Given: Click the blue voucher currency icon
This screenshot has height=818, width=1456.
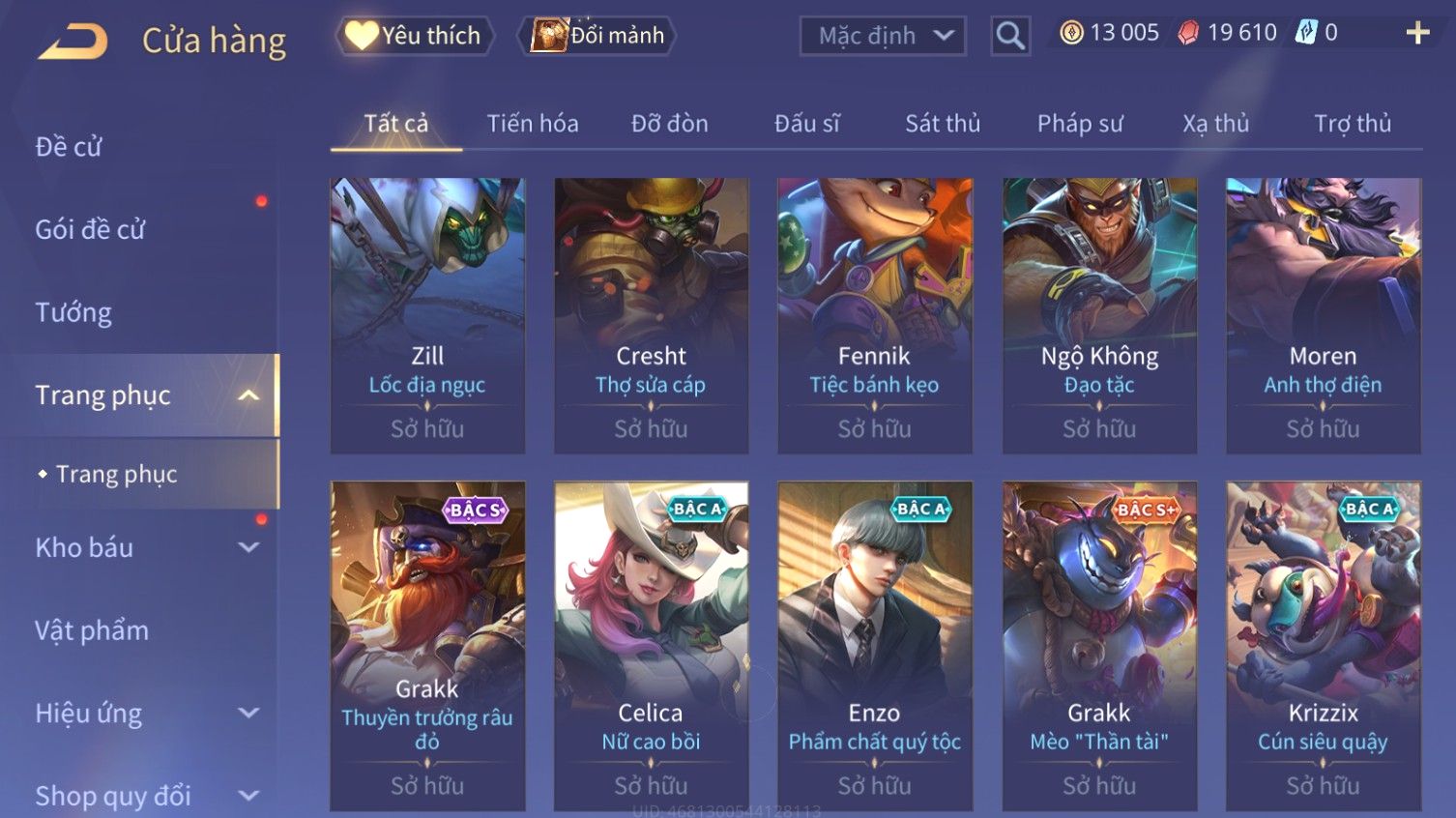Looking at the screenshot, I should click(x=1306, y=33).
